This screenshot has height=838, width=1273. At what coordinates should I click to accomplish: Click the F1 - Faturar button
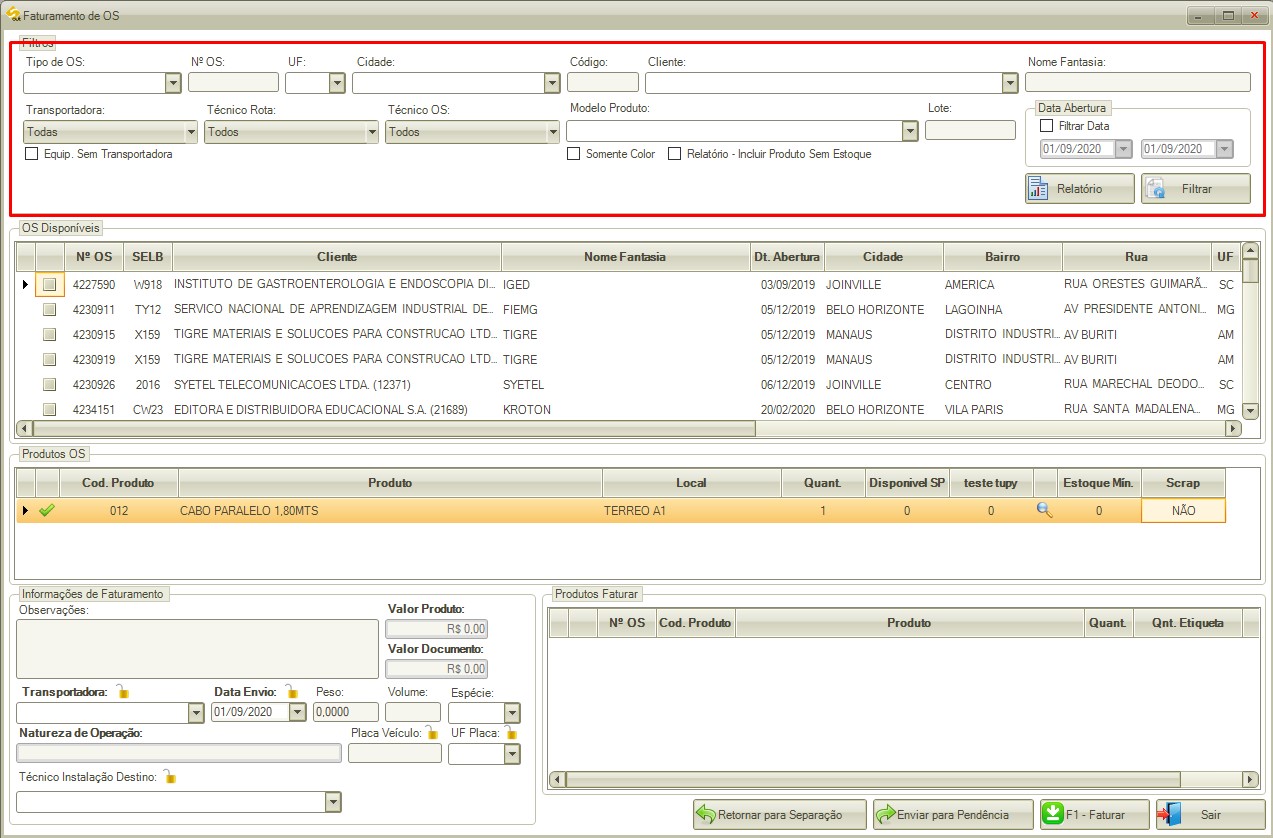(1095, 815)
